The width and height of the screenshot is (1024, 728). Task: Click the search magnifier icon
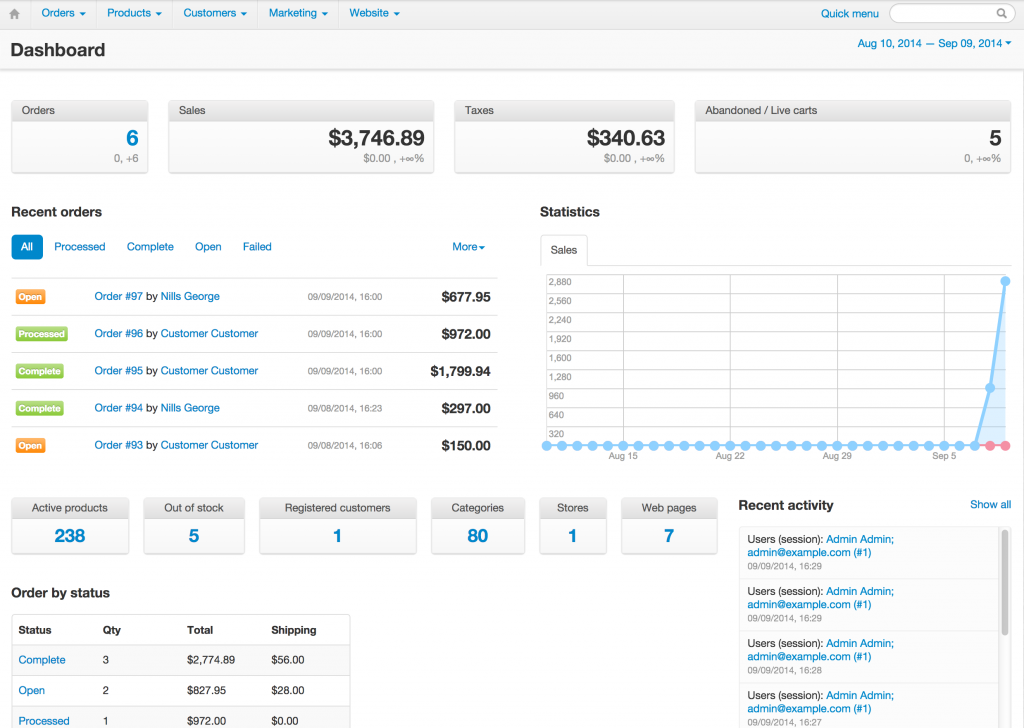[1001, 14]
